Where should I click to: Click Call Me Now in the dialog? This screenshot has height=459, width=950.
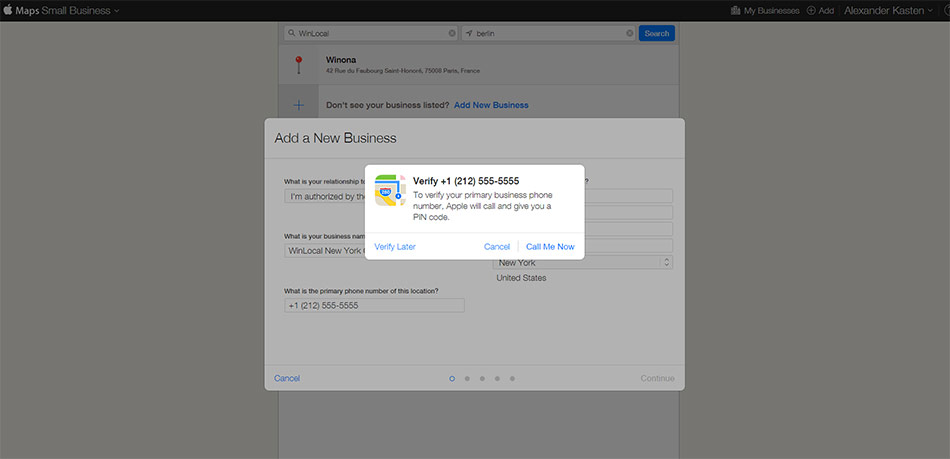pyautogui.click(x=550, y=246)
